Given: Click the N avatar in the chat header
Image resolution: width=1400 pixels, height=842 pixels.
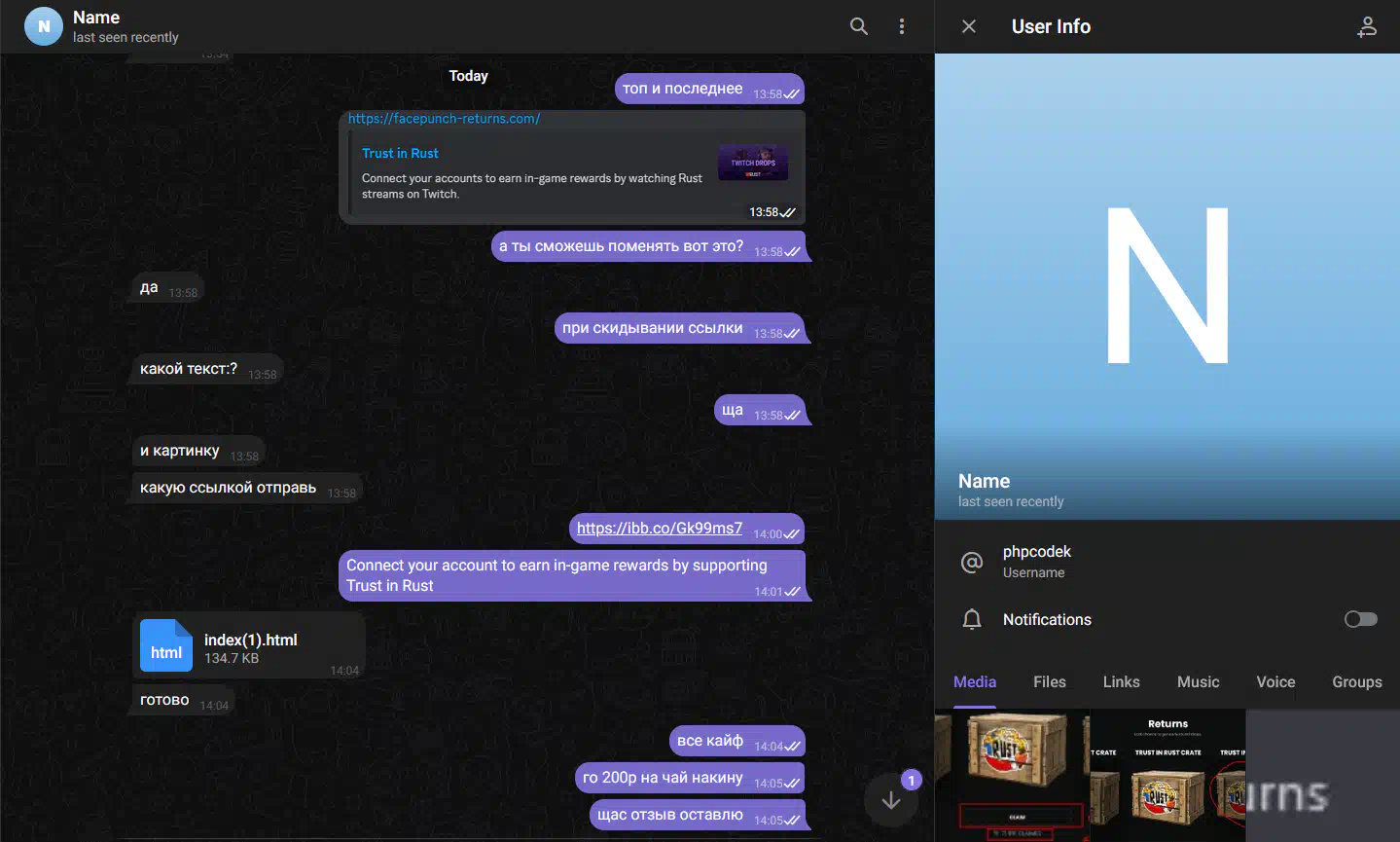Looking at the screenshot, I should click(44, 26).
